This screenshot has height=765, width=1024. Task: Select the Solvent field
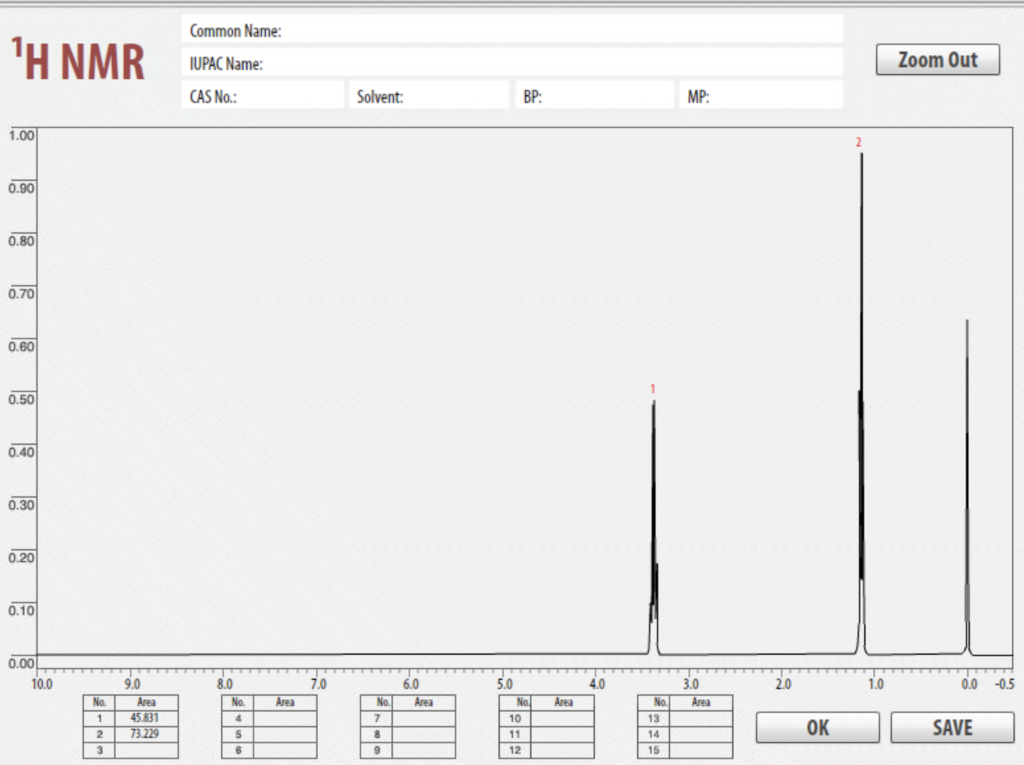(x=429, y=95)
